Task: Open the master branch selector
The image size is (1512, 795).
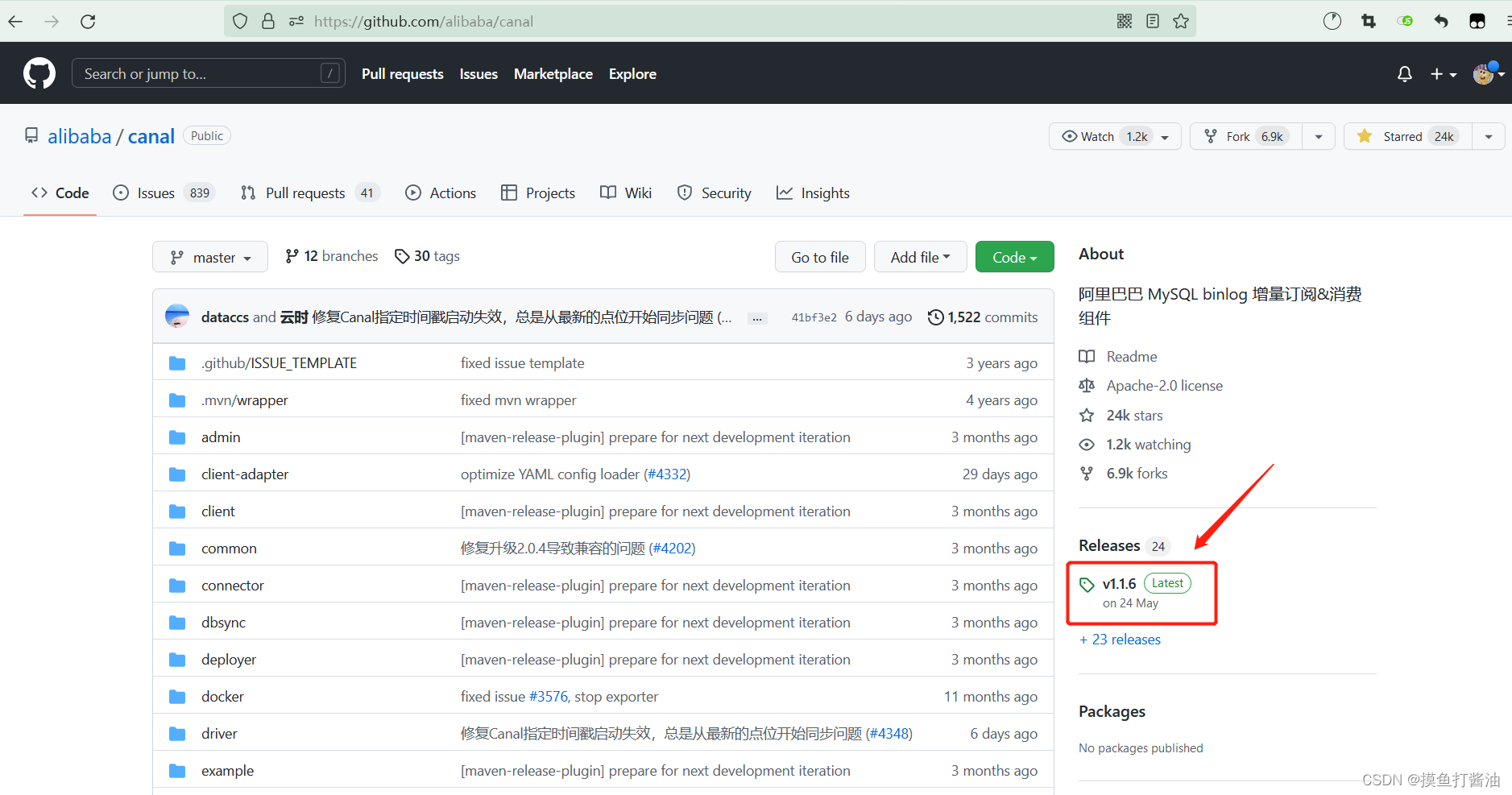Action: pos(210,257)
